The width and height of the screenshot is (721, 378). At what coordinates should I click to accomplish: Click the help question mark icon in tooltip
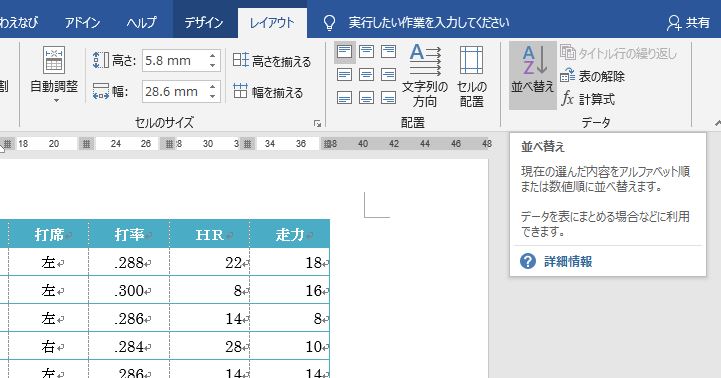(527, 261)
